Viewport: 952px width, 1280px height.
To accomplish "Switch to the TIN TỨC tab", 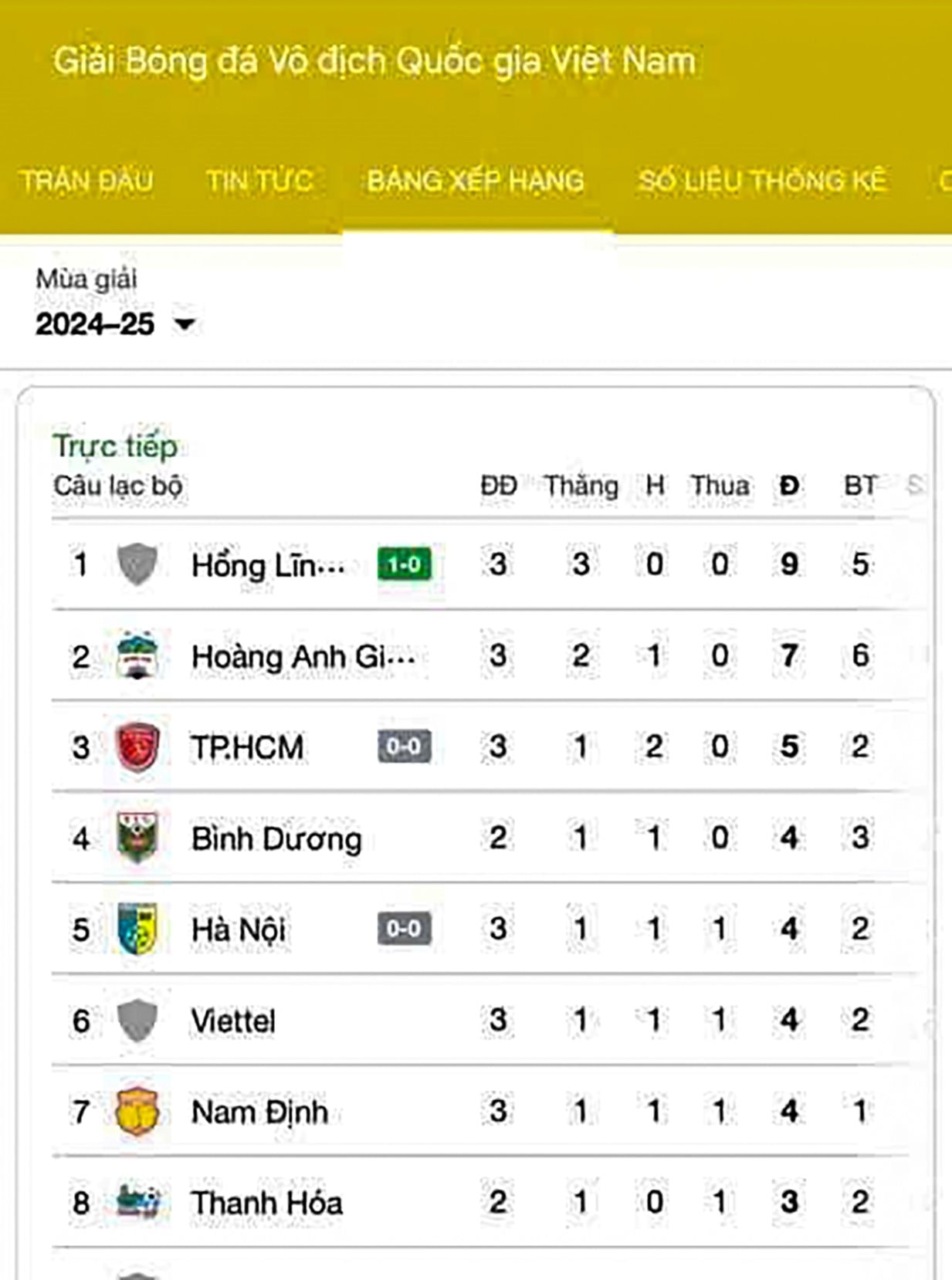I will pyautogui.click(x=259, y=181).
